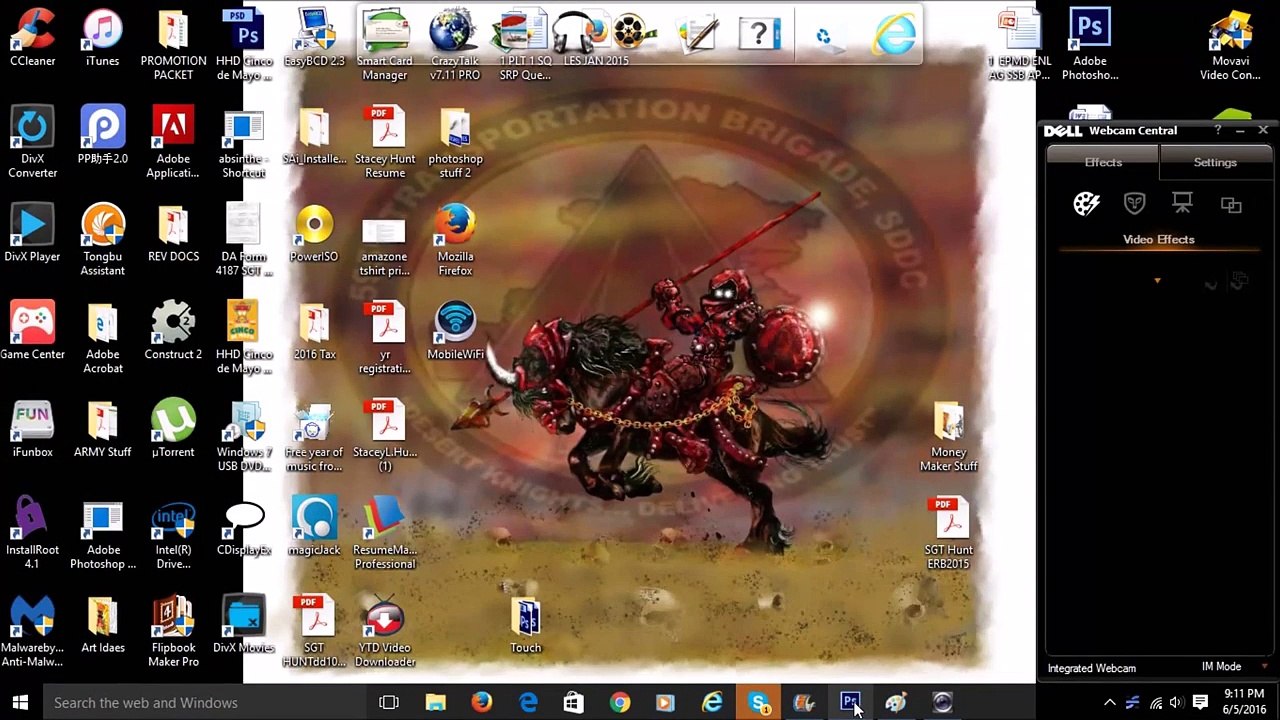Open the Effects tab in Webcam Central
Viewport: 1280px width, 720px height.
1103,162
